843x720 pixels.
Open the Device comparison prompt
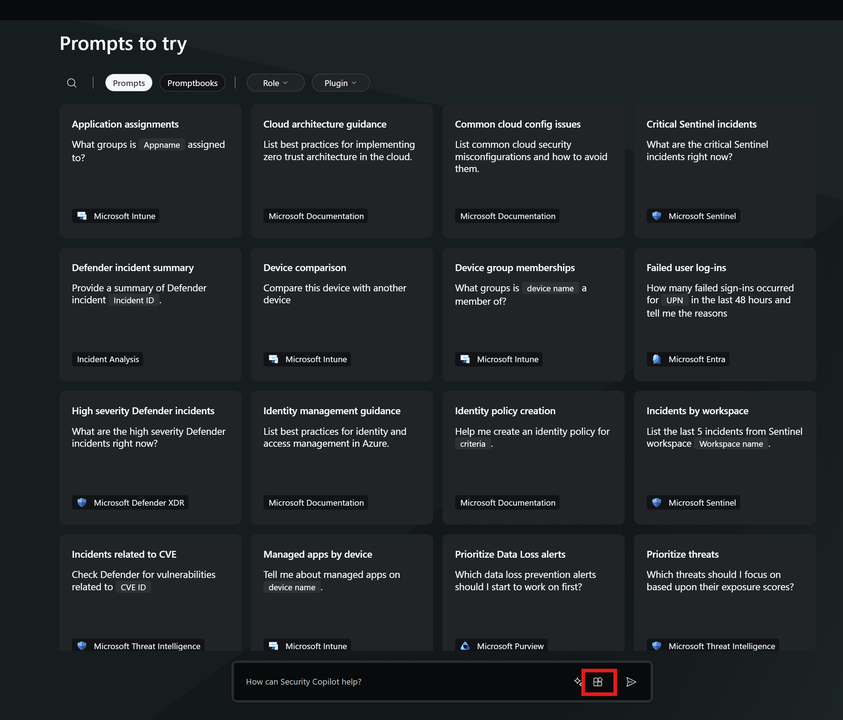342,315
